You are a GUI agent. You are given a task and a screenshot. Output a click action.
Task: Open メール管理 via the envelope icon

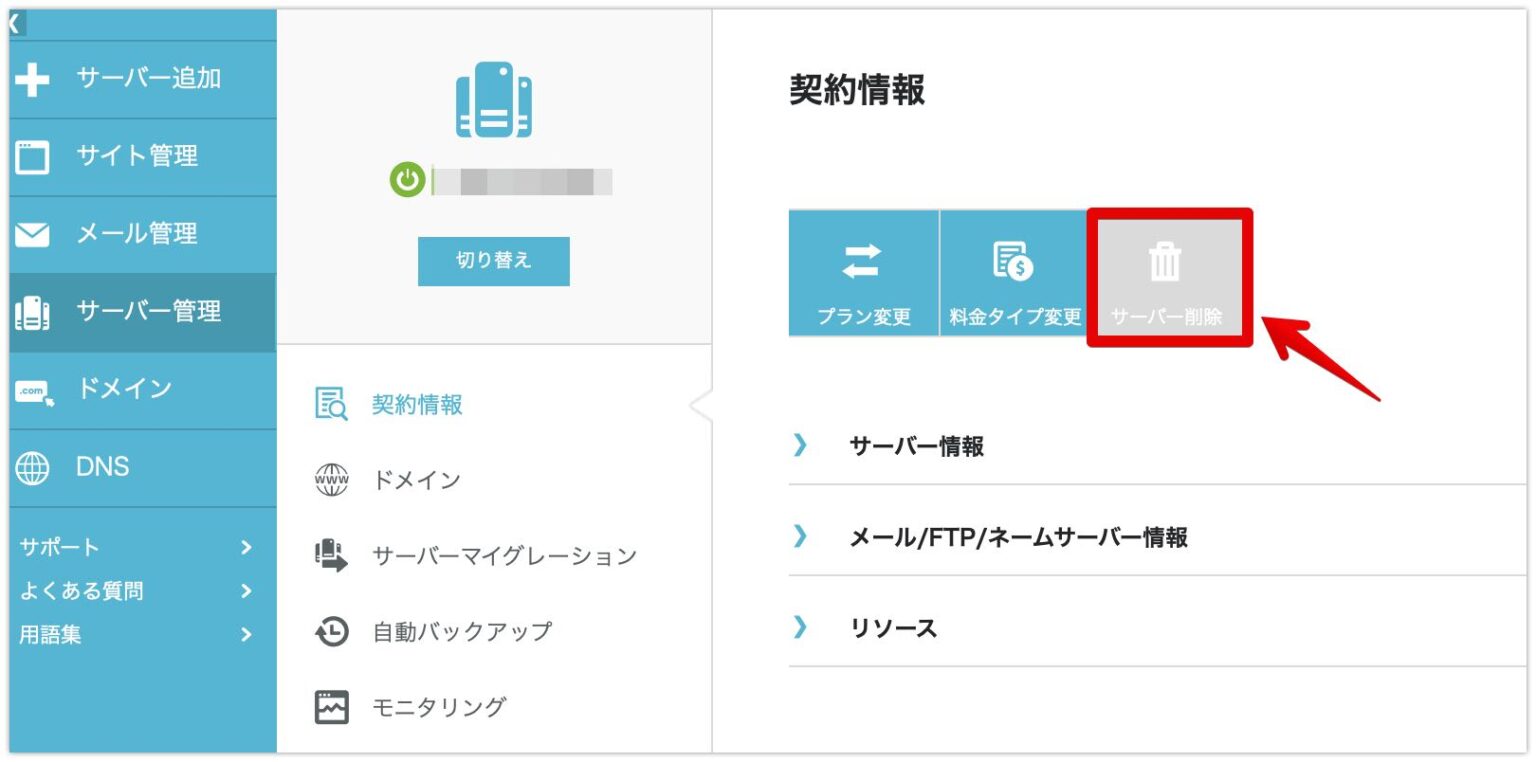pyautogui.click(x=31, y=233)
